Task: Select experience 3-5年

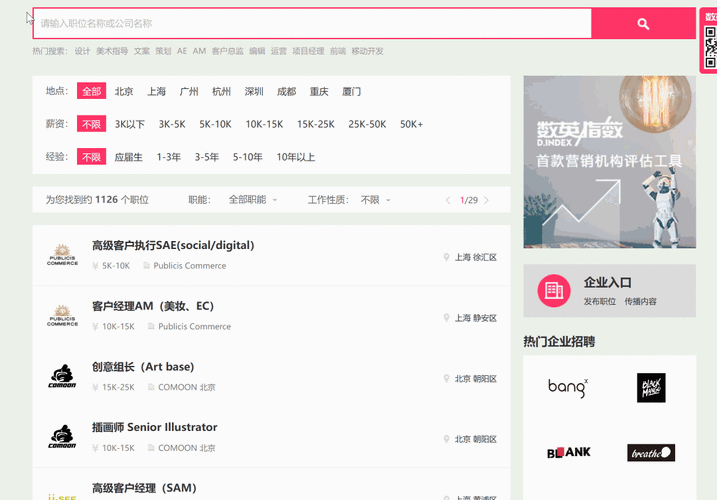Action: 207,157
